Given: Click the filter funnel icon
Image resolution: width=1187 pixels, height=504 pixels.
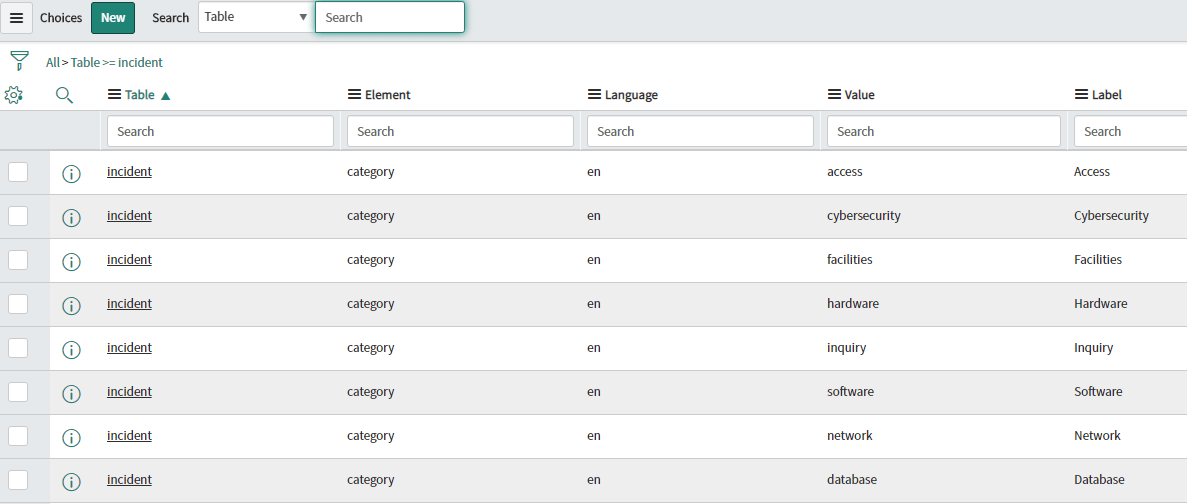Looking at the screenshot, I should pyautogui.click(x=19, y=61).
